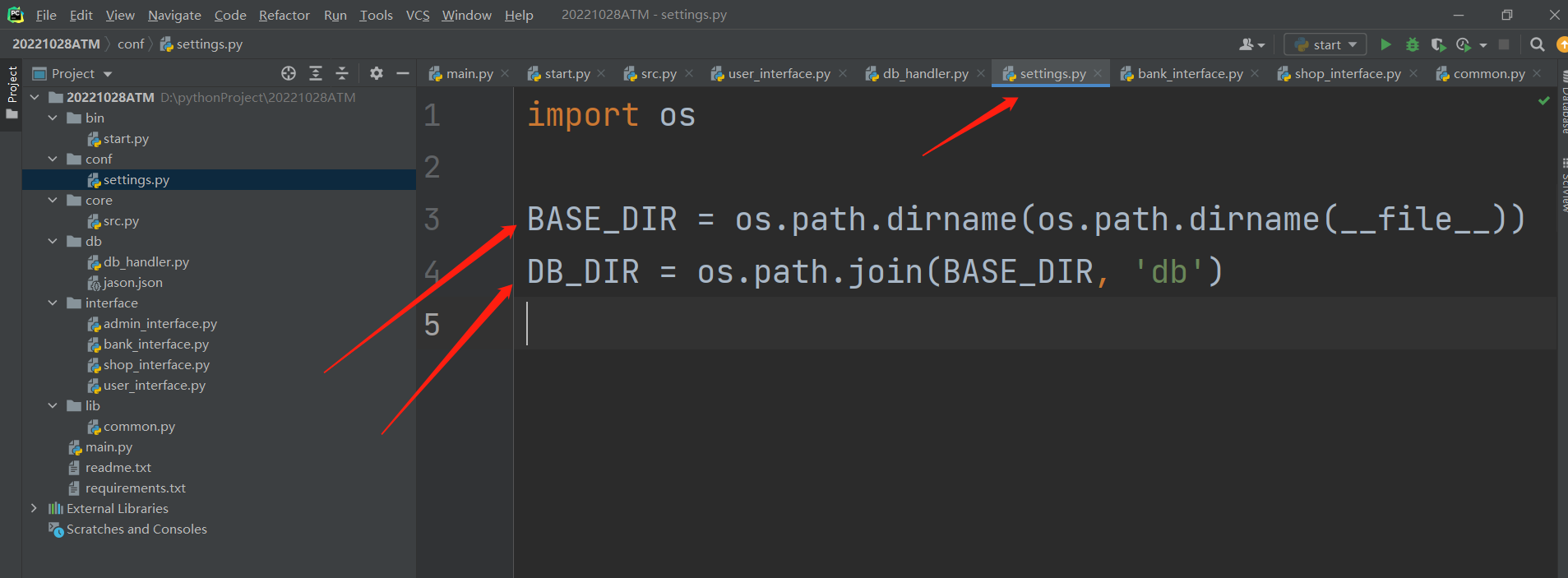Select requirements.txt in project tree

point(136,488)
